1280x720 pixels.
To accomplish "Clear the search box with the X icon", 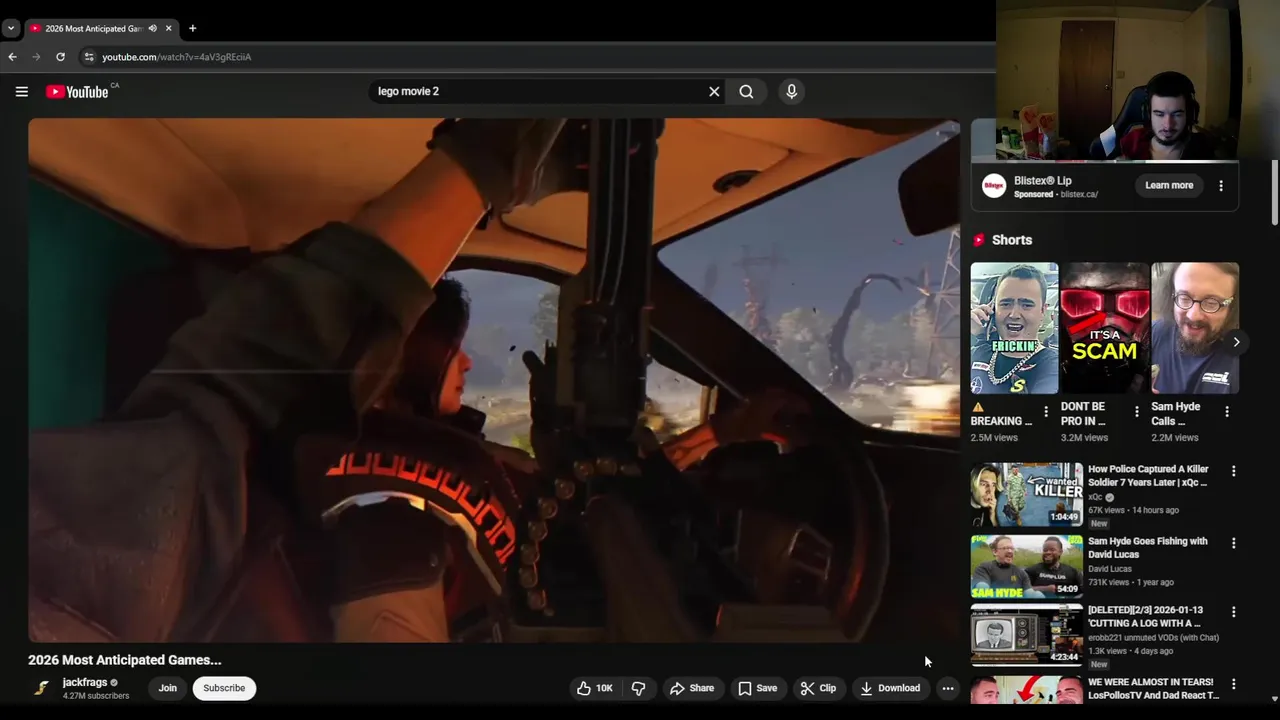I will (714, 91).
